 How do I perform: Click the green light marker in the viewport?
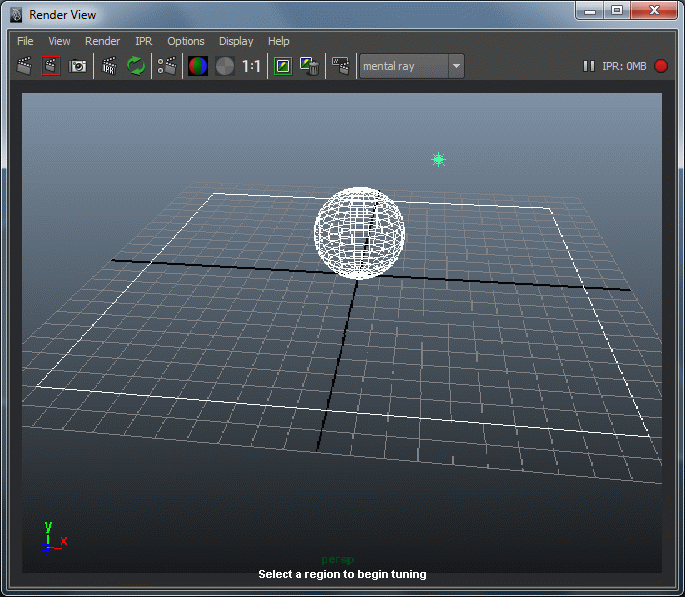coord(438,159)
